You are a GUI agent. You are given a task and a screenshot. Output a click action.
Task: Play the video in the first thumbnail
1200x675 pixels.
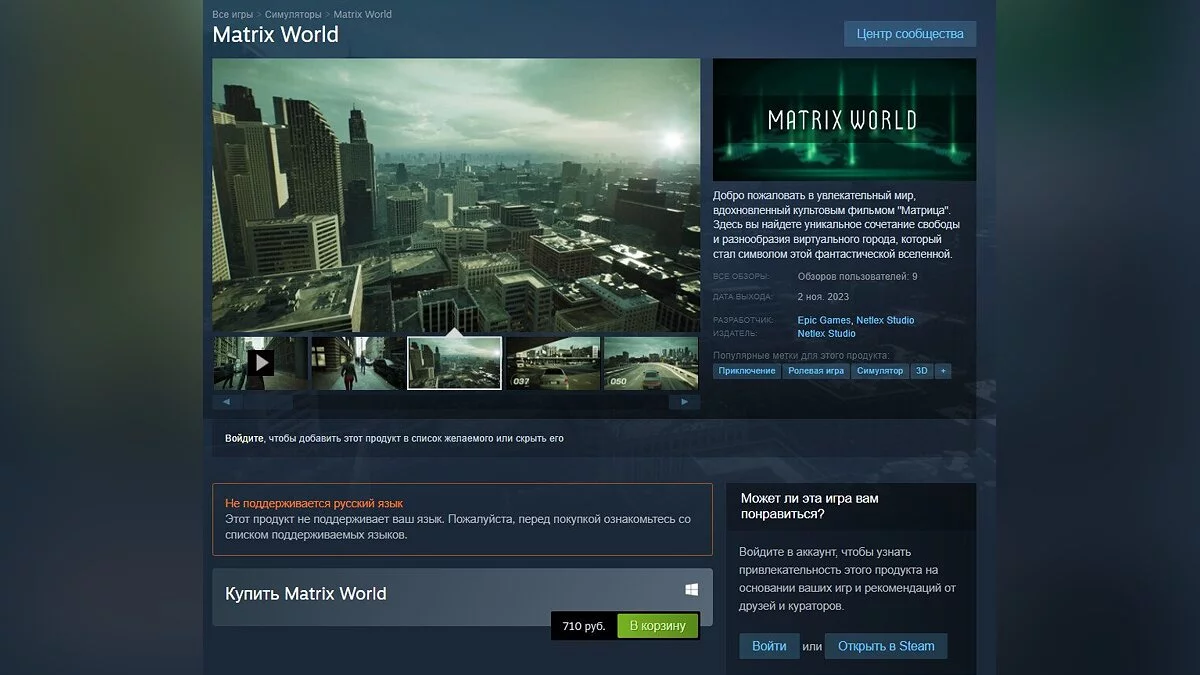coord(260,362)
